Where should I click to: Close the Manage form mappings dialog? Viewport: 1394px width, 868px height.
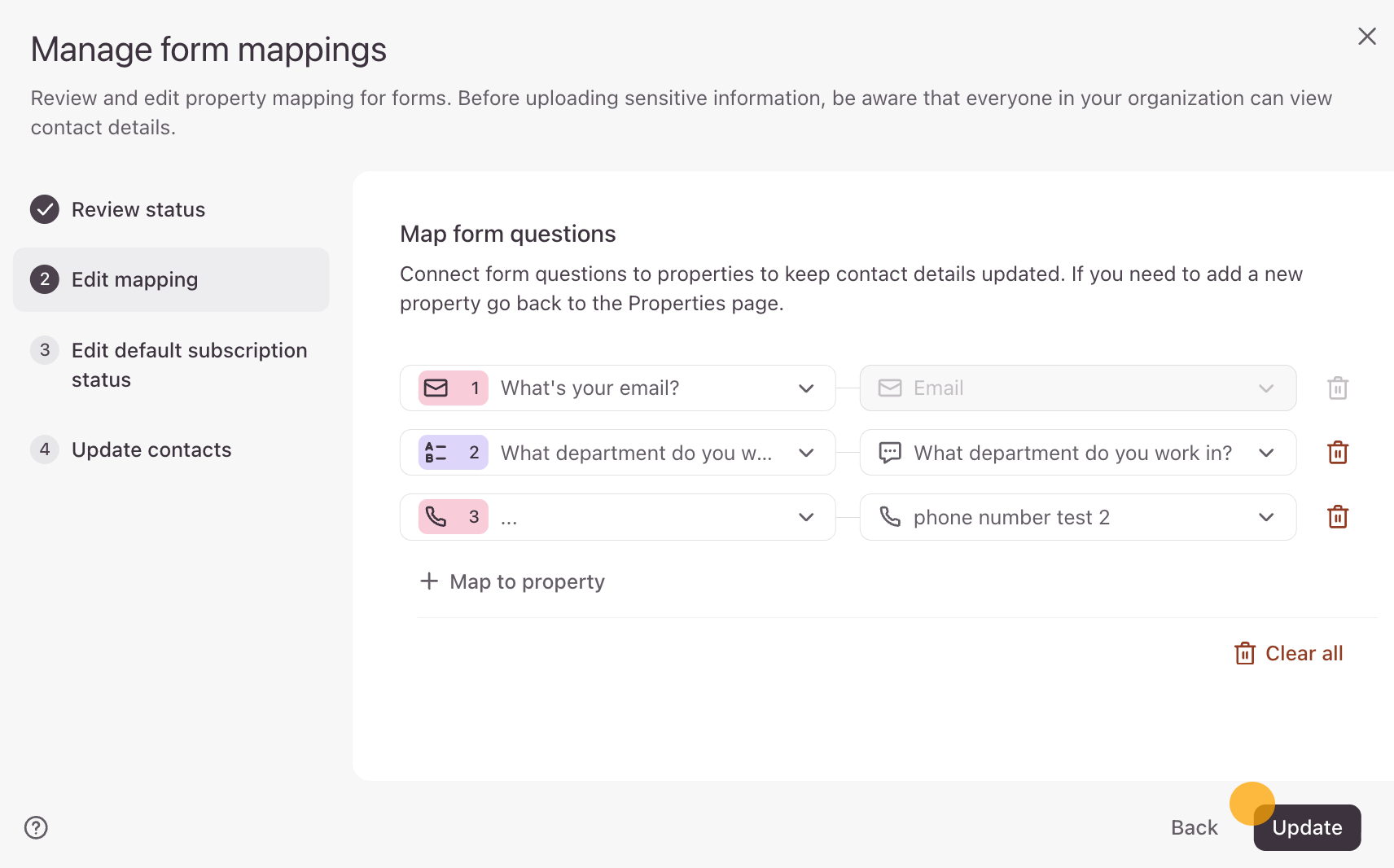pyautogui.click(x=1367, y=37)
